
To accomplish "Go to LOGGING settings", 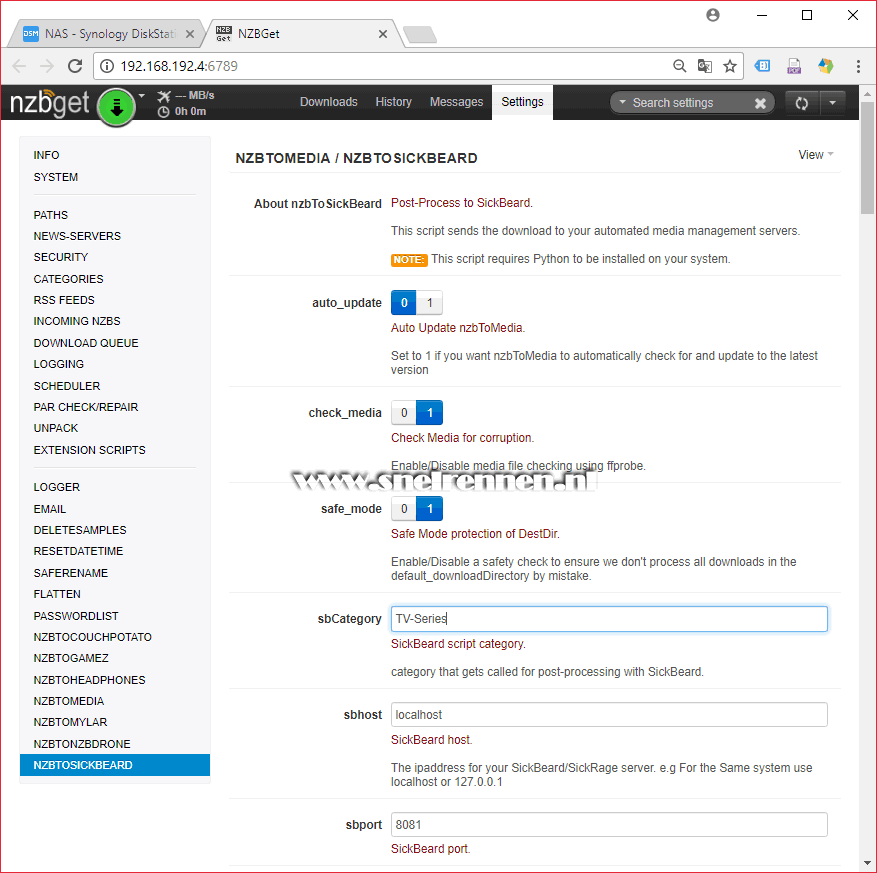I will 59,364.
